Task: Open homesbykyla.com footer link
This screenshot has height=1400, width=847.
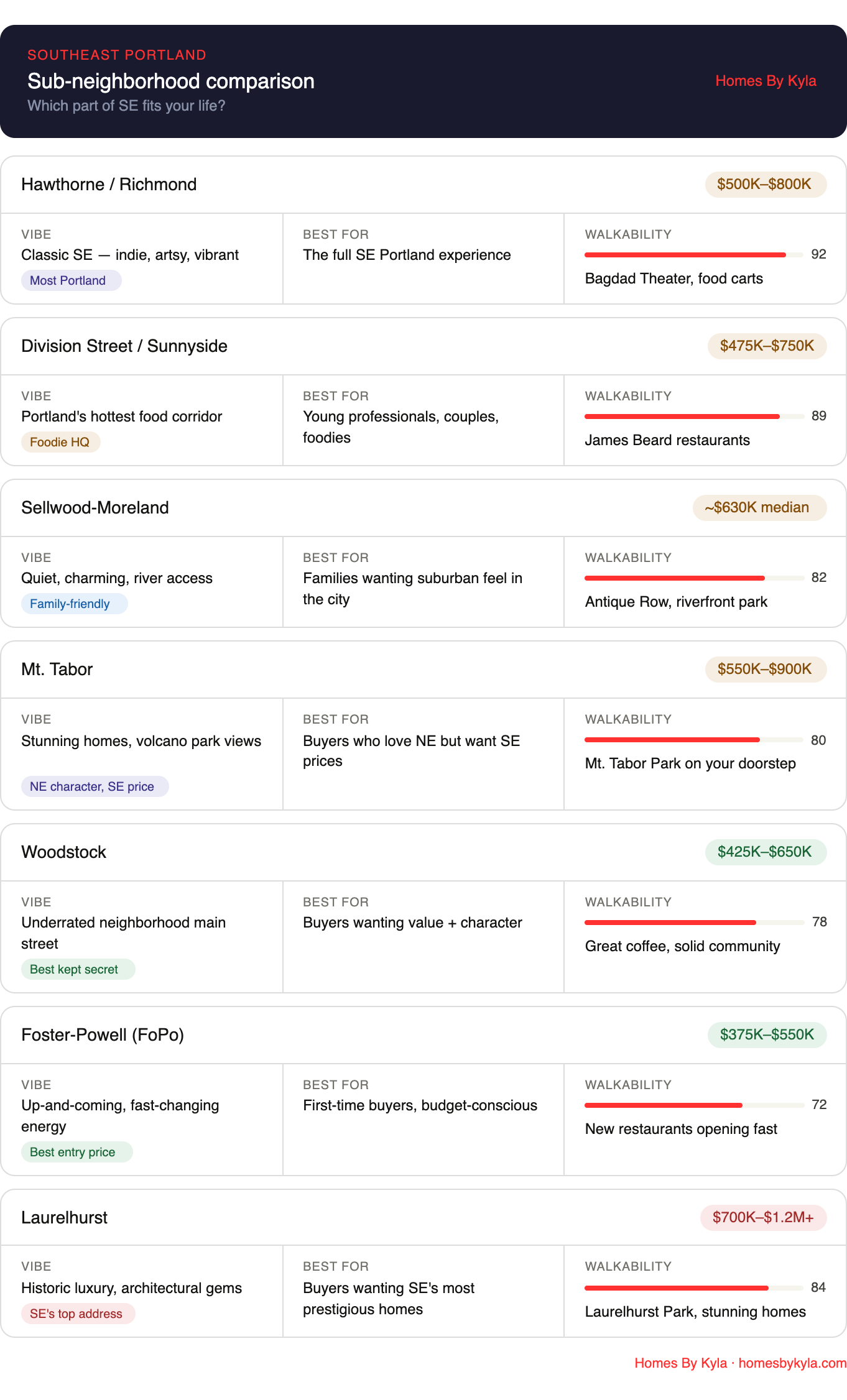Action: point(792,1363)
